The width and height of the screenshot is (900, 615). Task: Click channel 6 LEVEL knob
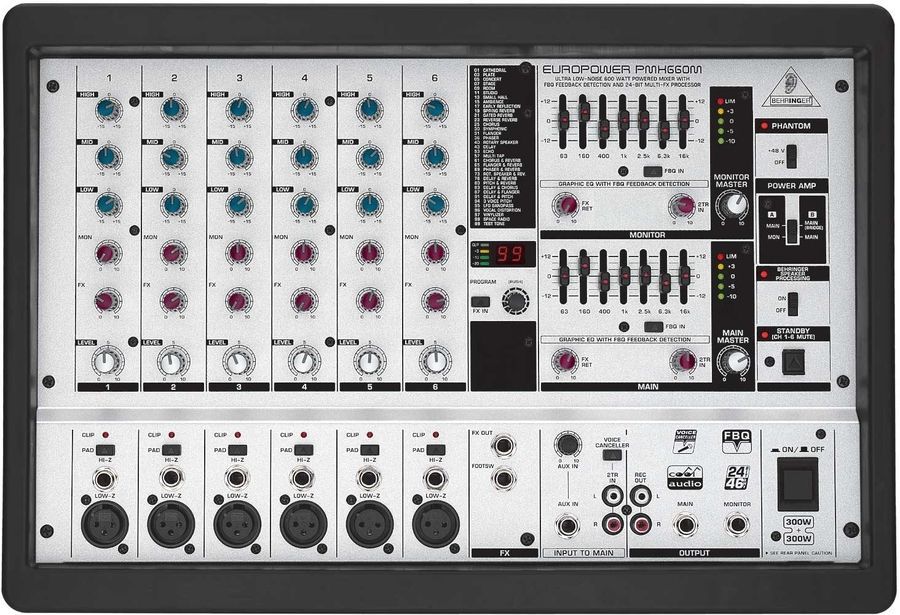pyautogui.click(x=435, y=361)
